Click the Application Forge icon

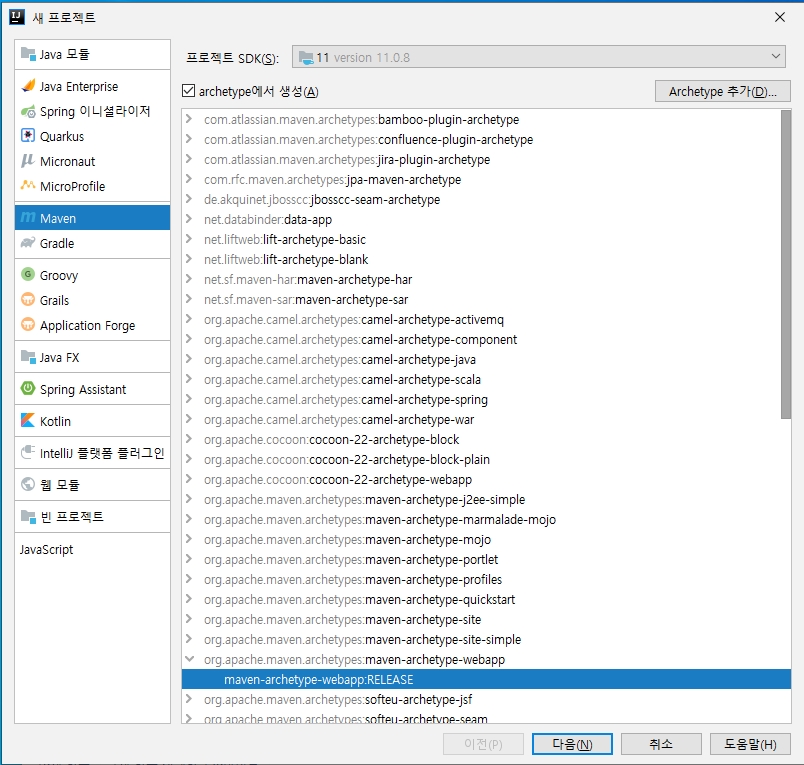pos(28,325)
